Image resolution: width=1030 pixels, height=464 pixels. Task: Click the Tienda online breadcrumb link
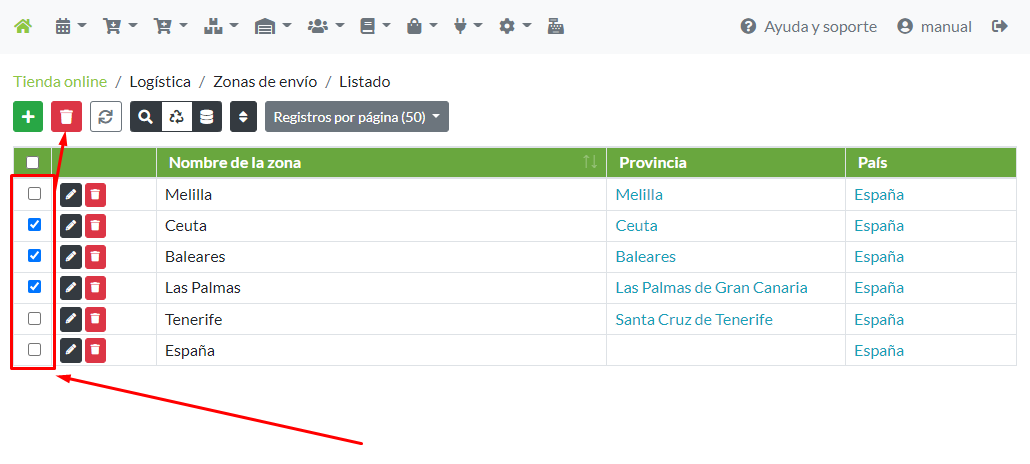60,81
